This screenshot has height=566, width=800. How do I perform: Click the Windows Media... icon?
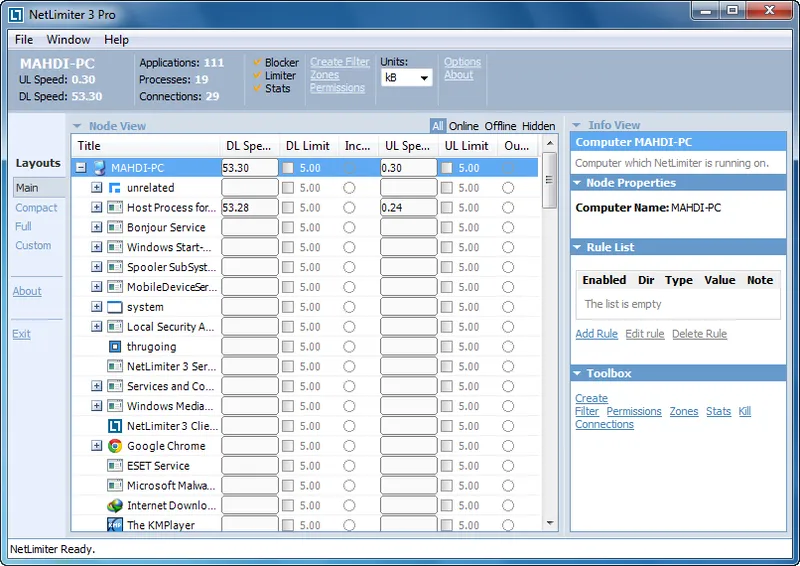[115, 406]
